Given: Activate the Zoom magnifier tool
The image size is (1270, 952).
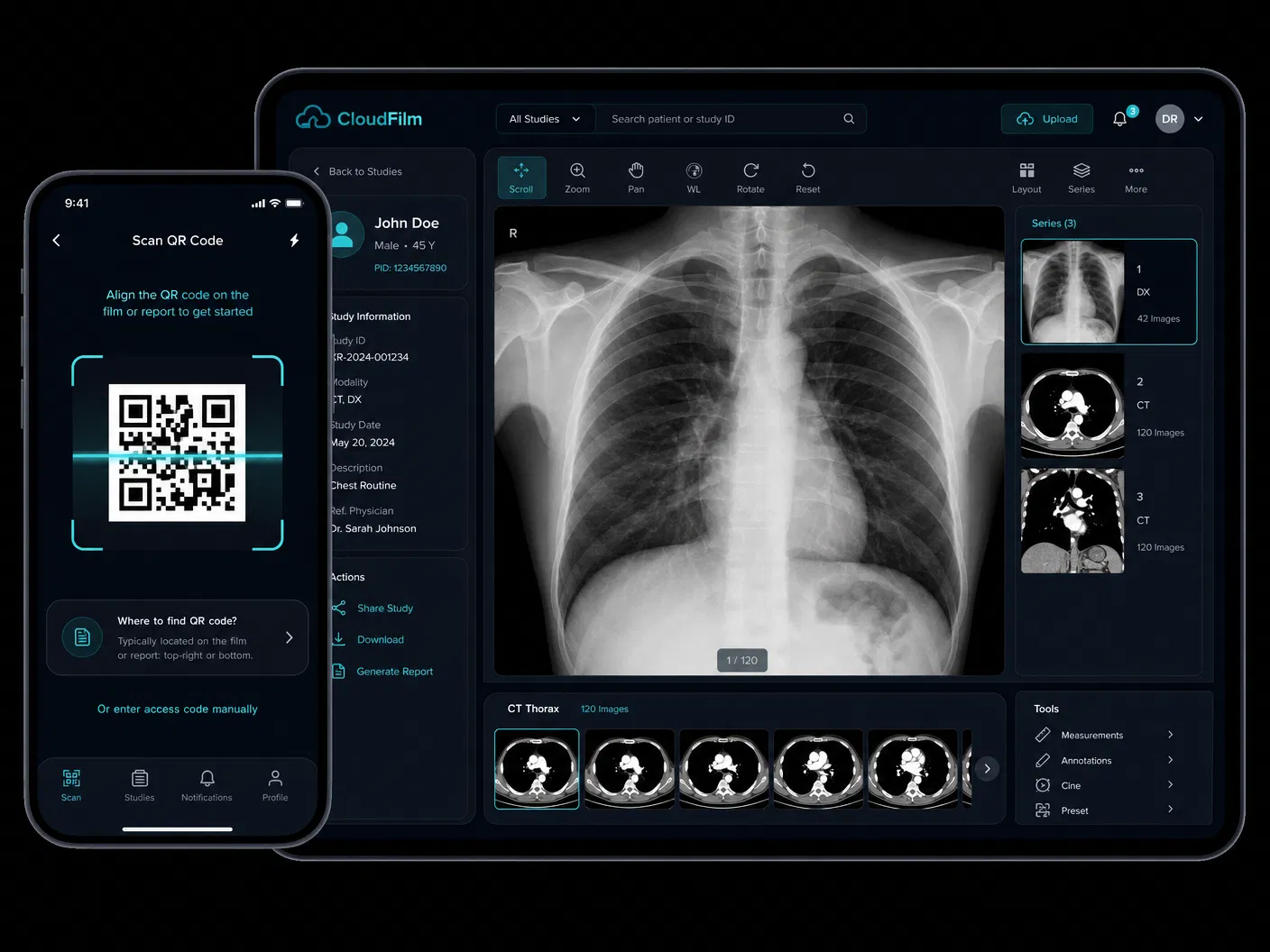Looking at the screenshot, I should click(x=577, y=178).
